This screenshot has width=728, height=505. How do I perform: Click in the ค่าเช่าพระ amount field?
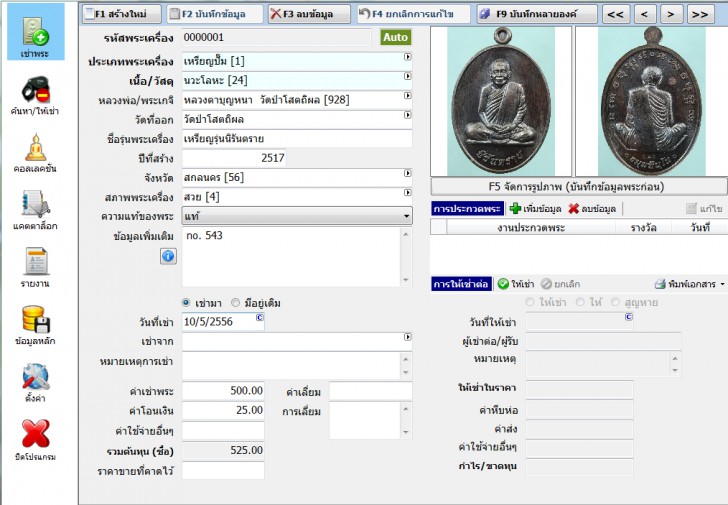[223, 391]
